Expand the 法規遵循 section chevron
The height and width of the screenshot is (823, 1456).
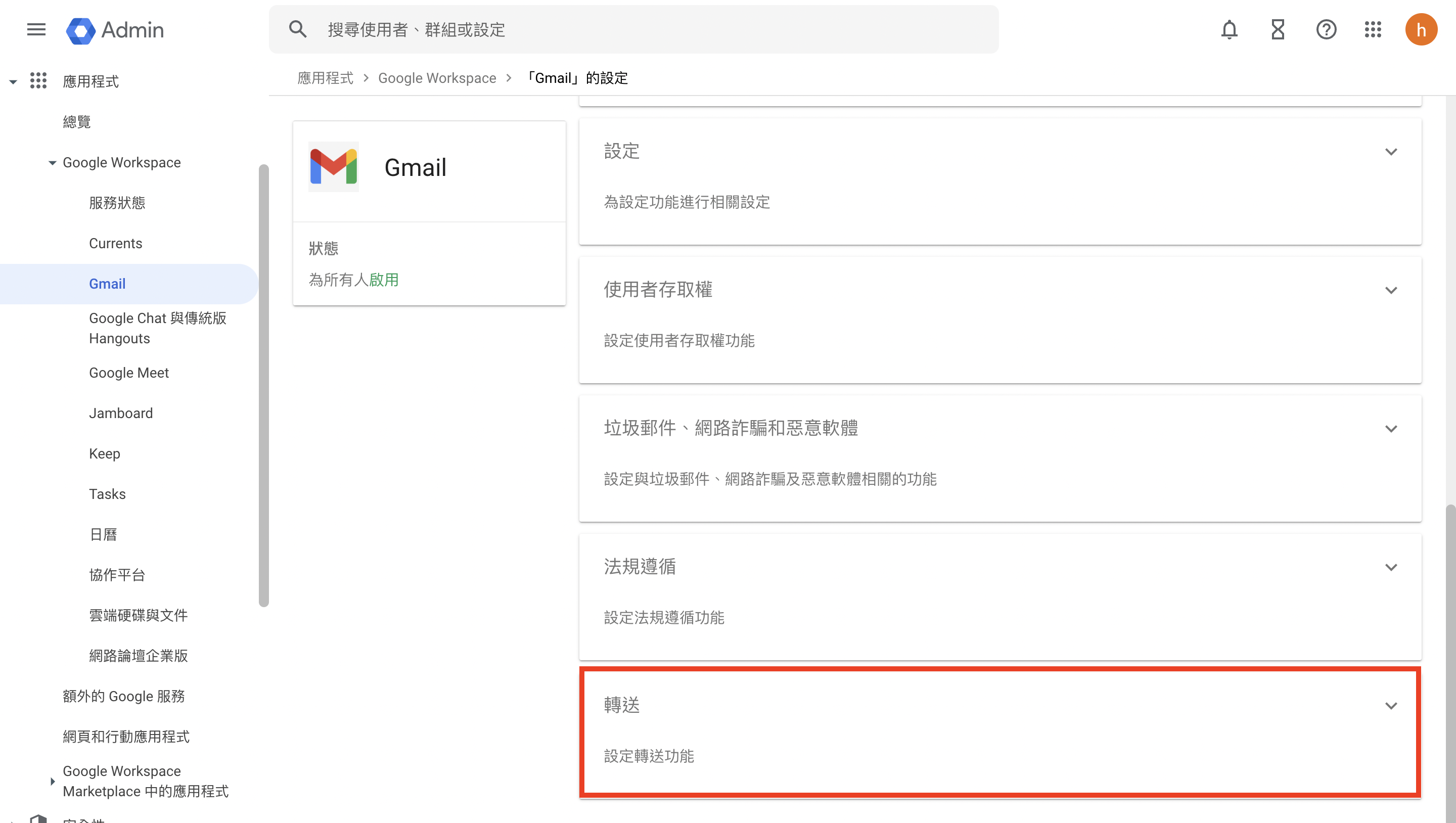(x=1391, y=567)
